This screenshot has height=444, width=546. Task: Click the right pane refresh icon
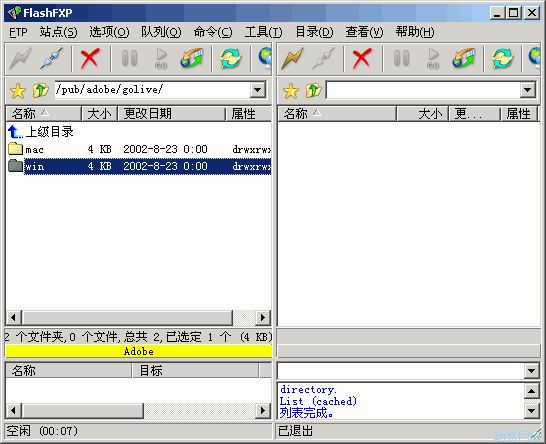(502, 58)
